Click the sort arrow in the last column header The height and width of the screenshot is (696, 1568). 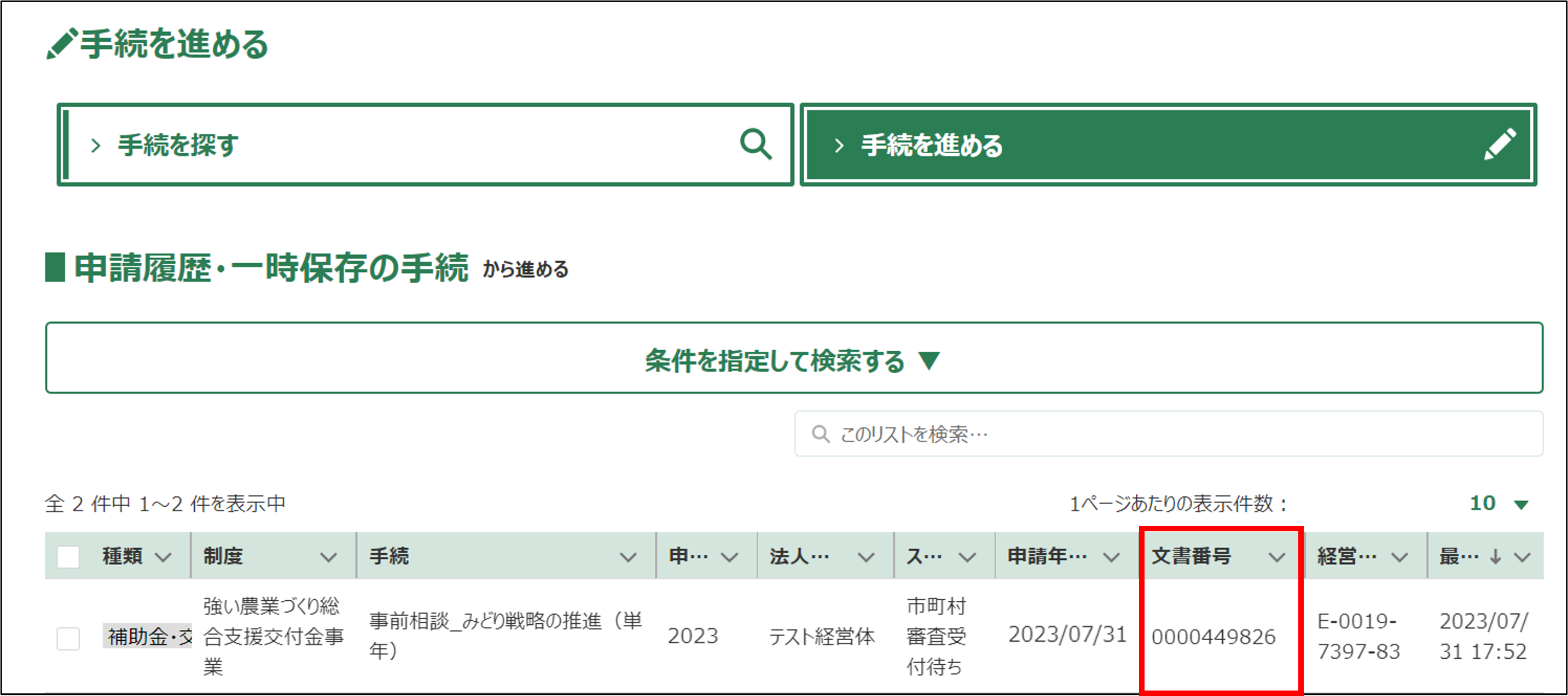point(1496,556)
